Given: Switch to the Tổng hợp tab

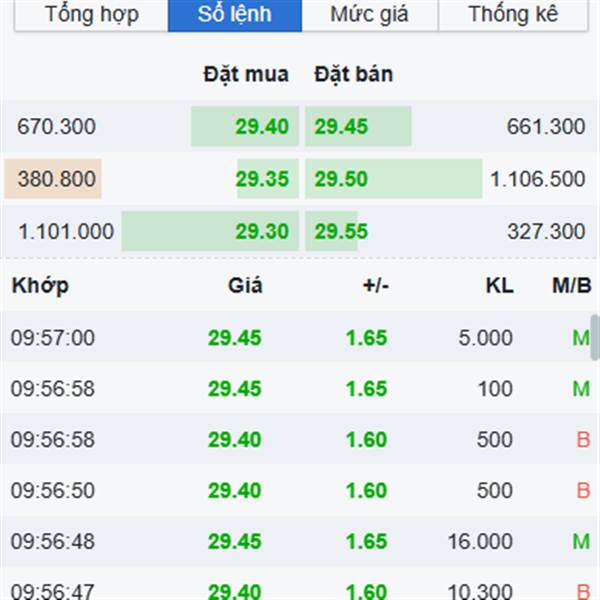Looking at the screenshot, I should point(91,15).
